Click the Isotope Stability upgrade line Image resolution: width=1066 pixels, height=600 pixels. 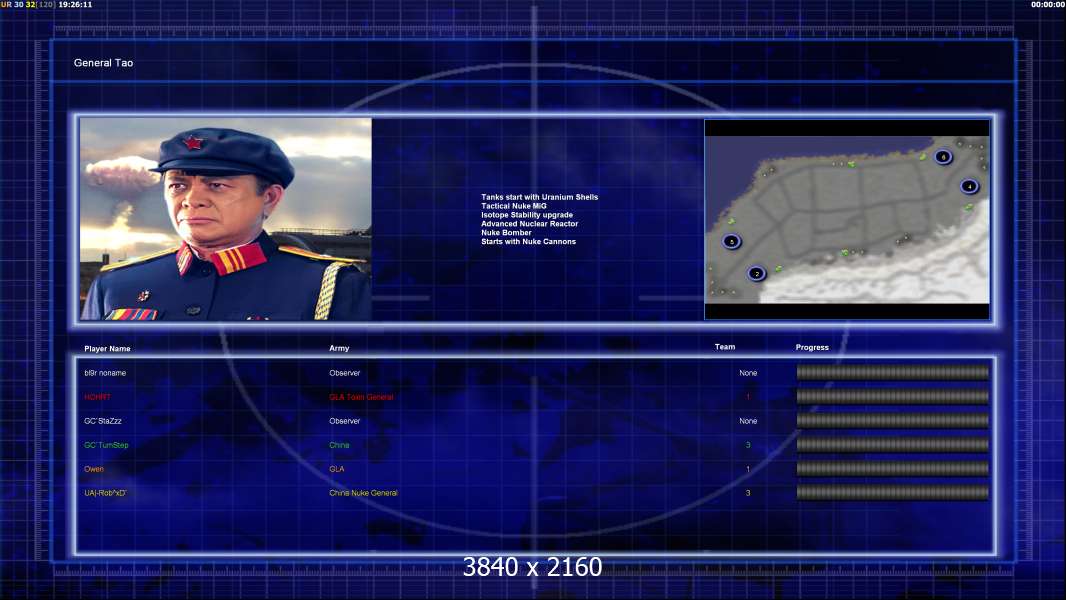click(527, 215)
